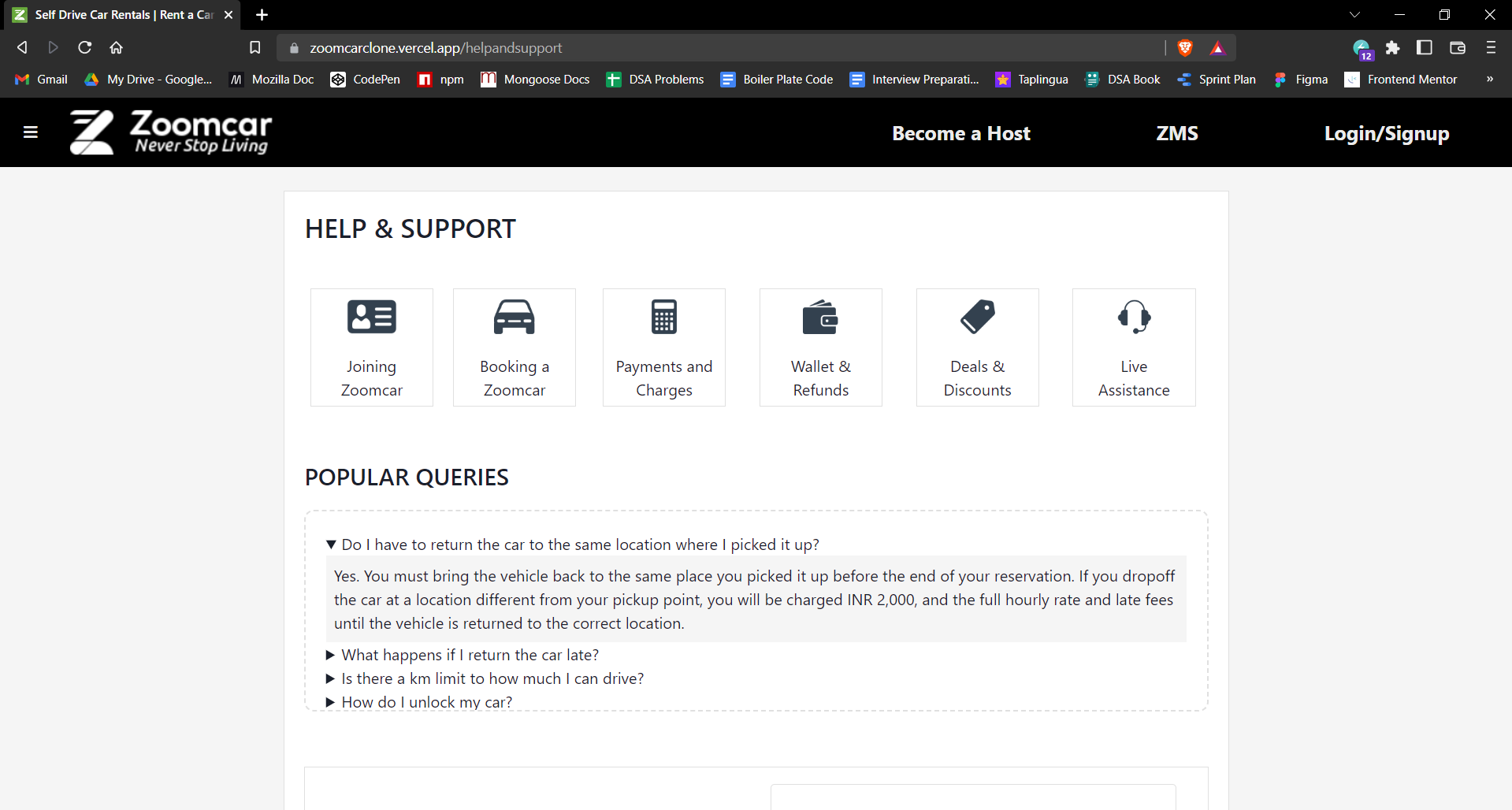Click the site lock icon in address bar
This screenshot has width=1512, height=810.
294,48
